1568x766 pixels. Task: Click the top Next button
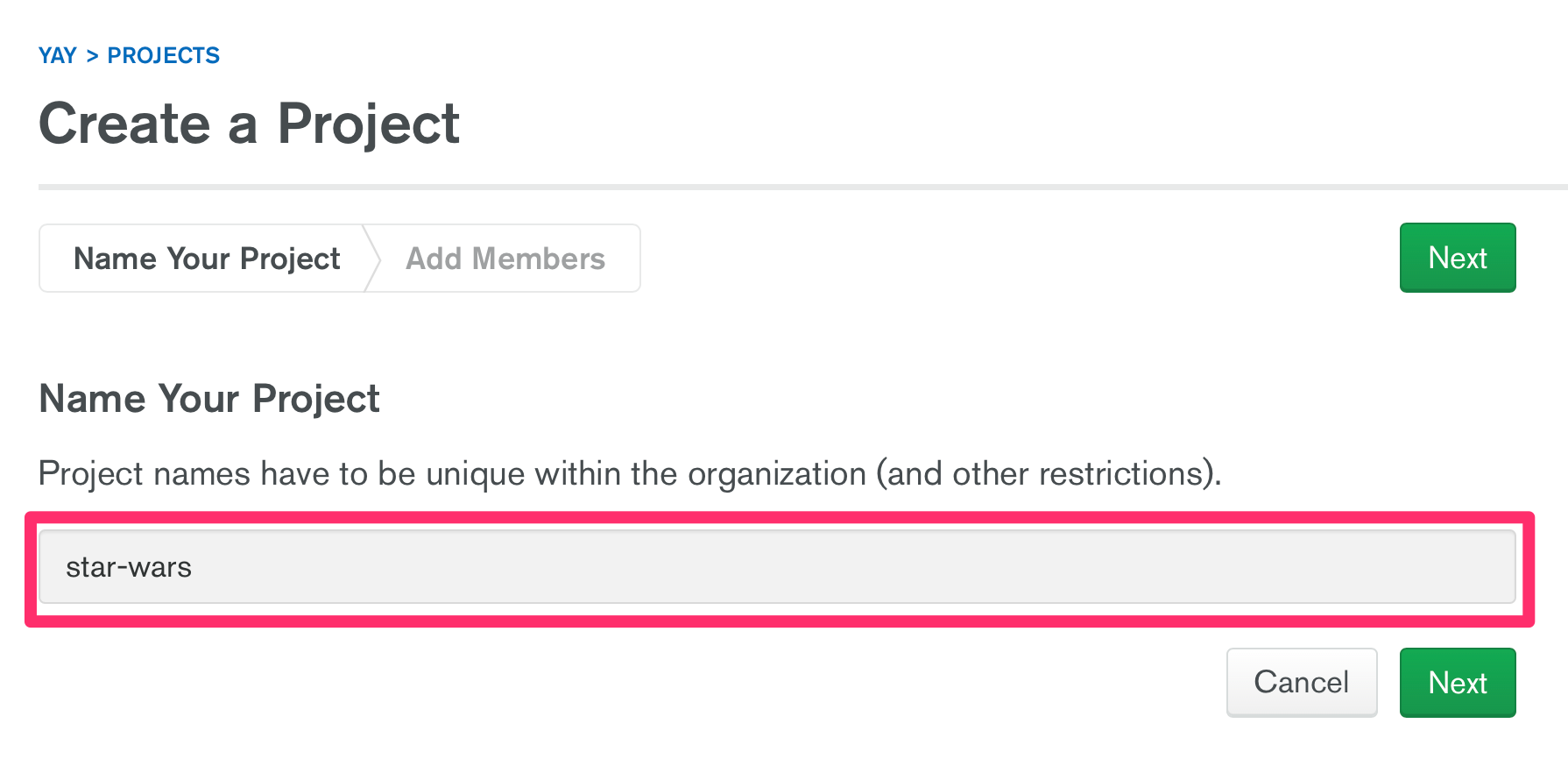click(x=1457, y=257)
